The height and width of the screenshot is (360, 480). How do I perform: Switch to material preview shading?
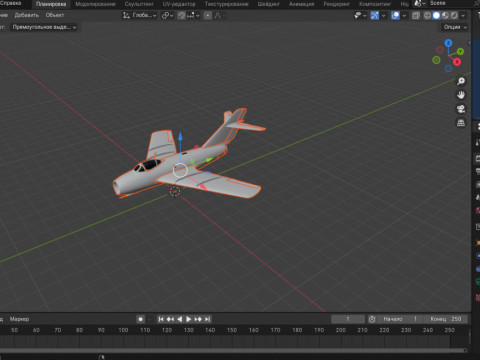point(445,16)
